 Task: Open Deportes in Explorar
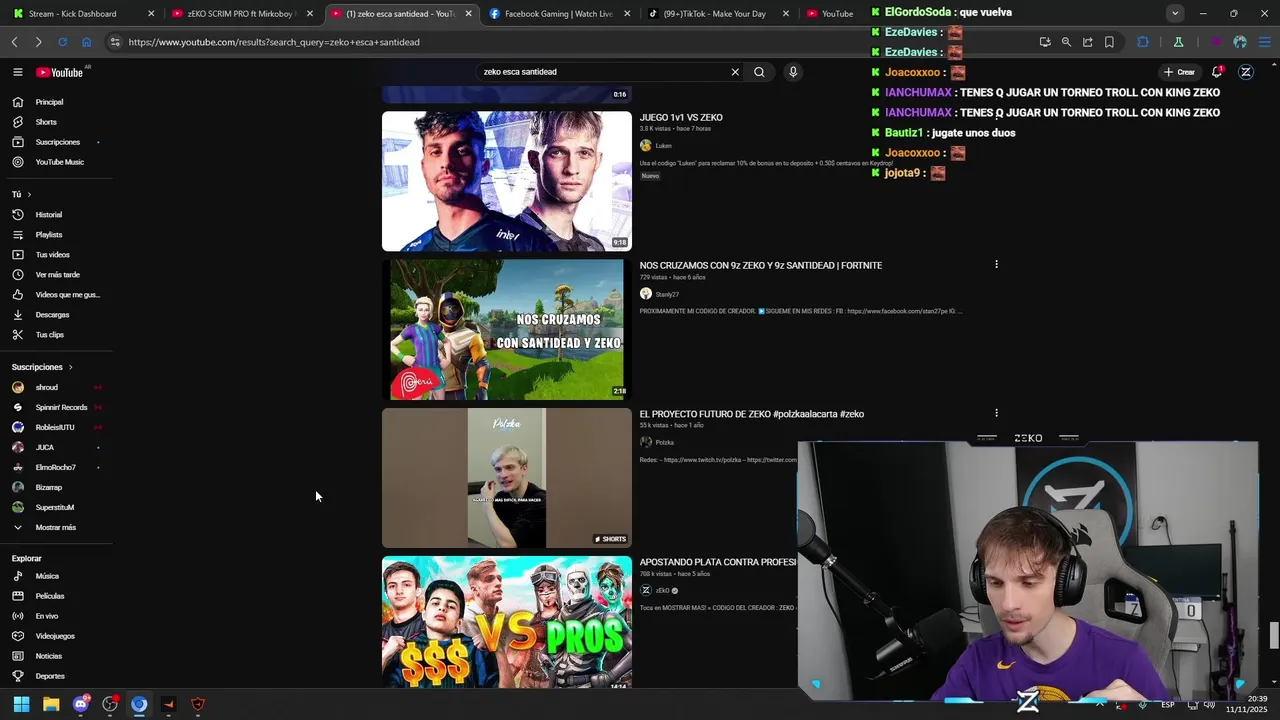[56, 676]
